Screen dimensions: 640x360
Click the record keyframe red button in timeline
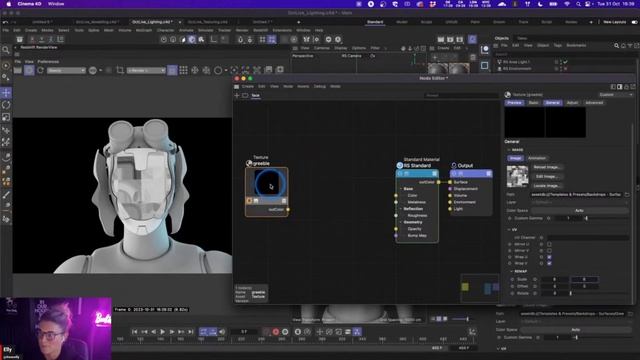(276, 332)
